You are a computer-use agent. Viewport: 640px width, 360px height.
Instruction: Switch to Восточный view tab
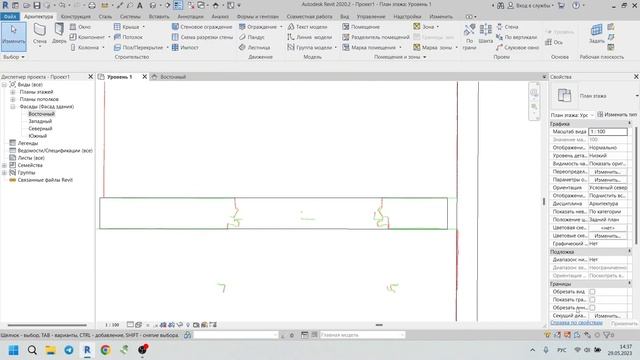coord(173,77)
